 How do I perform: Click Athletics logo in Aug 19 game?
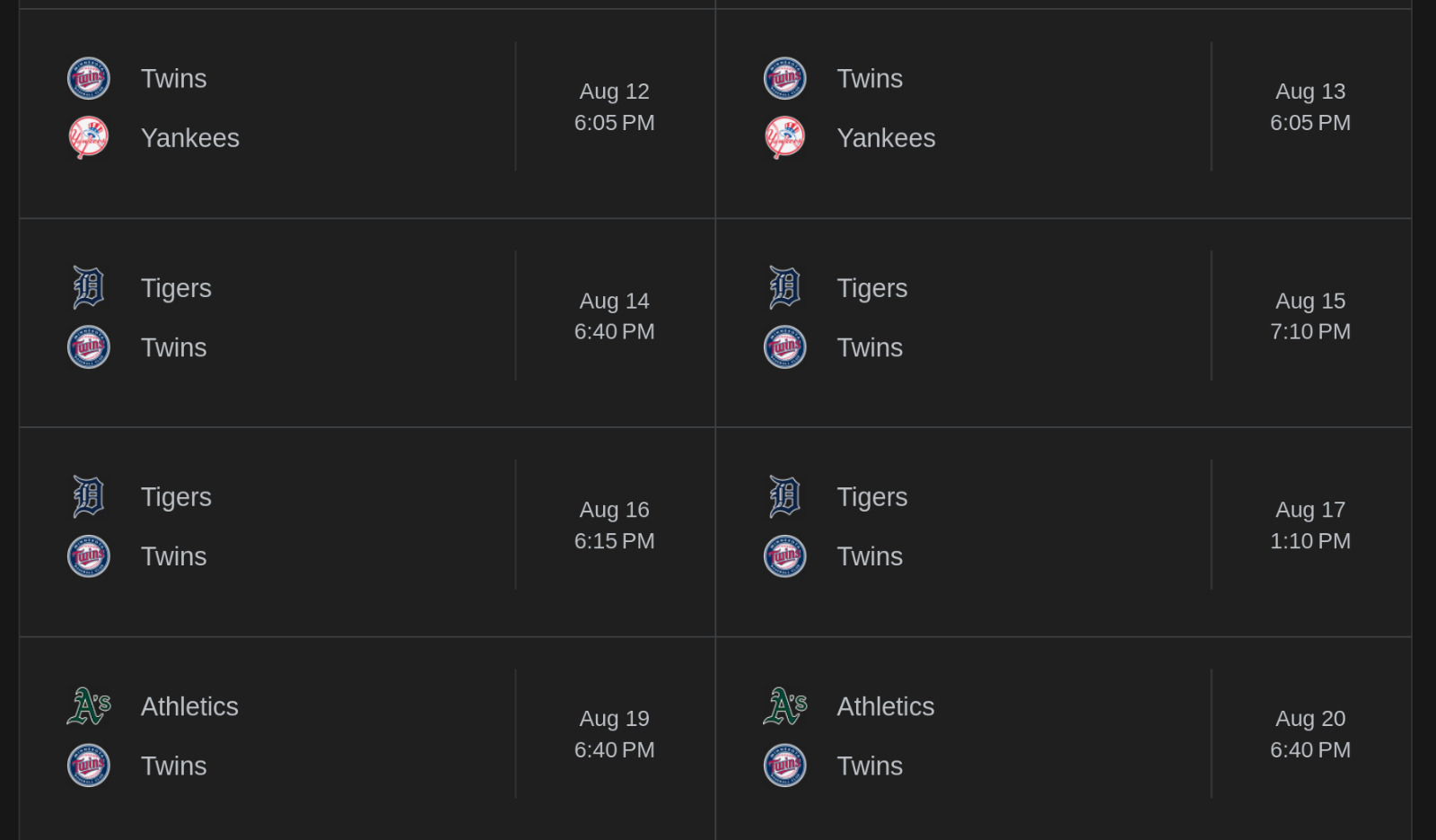coord(89,706)
